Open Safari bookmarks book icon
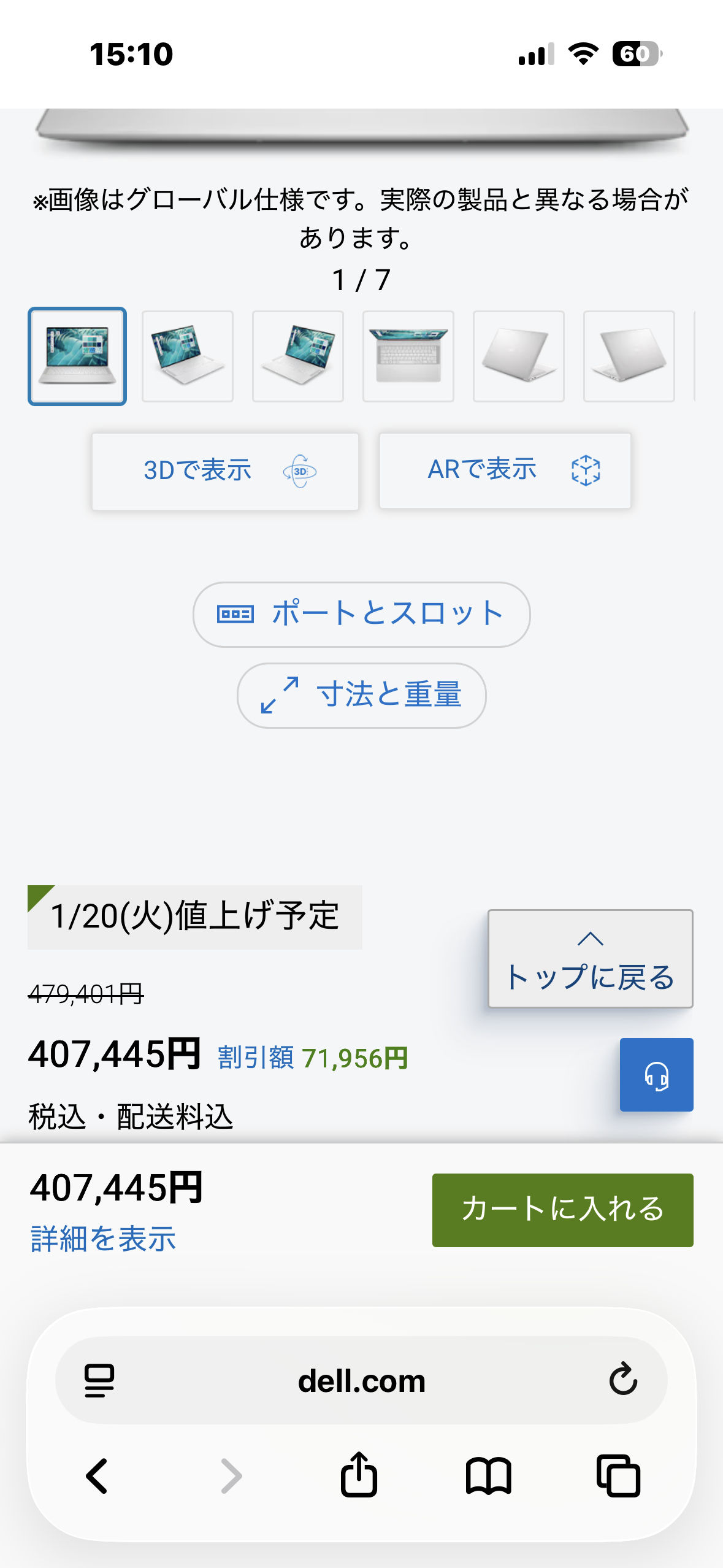The width and height of the screenshot is (723, 1568). point(488,1475)
